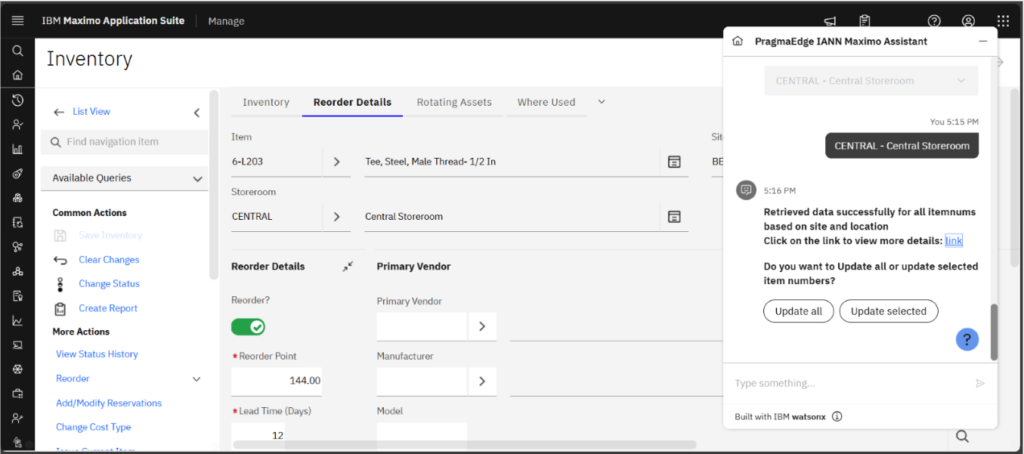Expand the Reorder action submenu chevron
Viewport: 1024px width, 454px height.
point(197,379)
